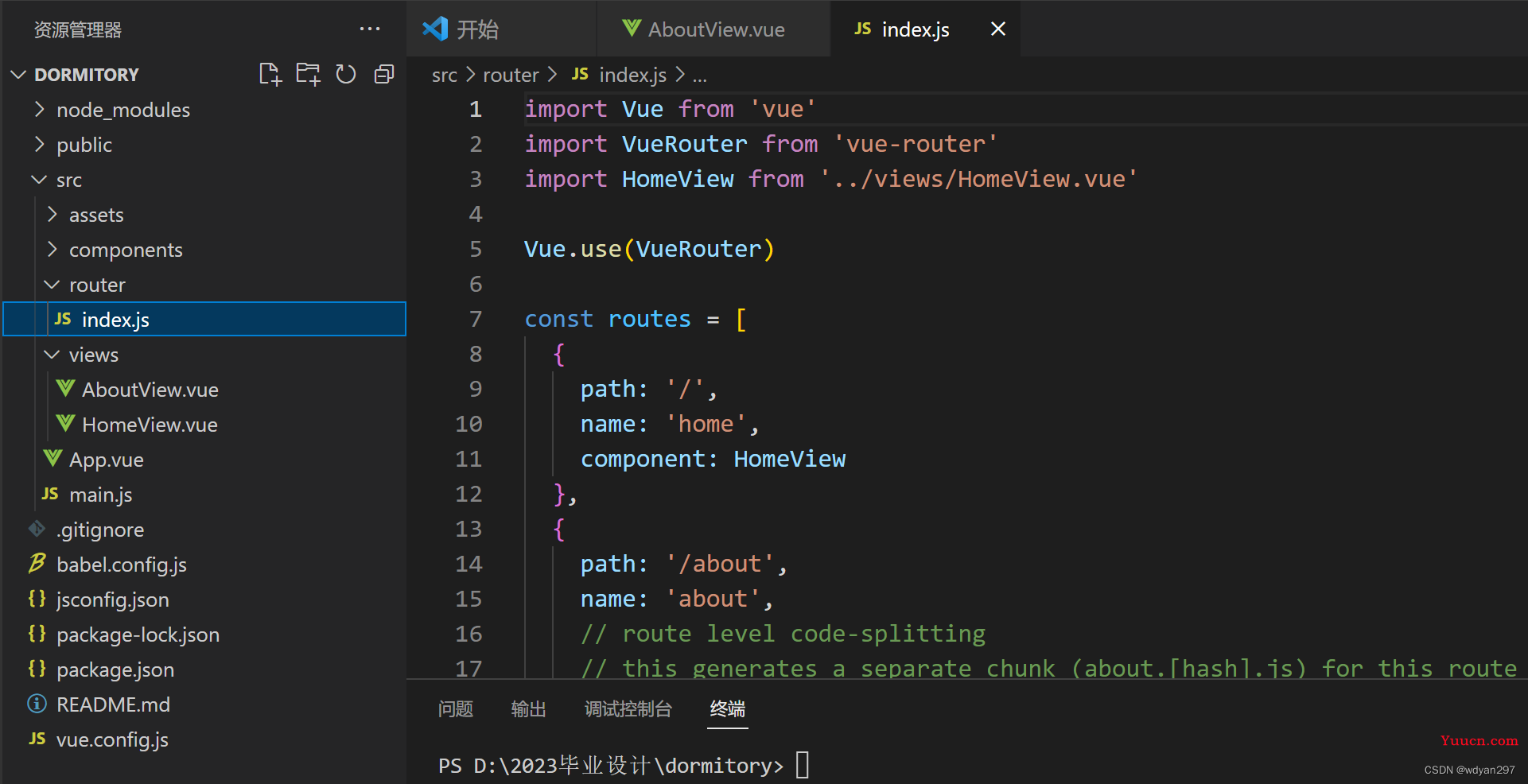Open index.js in the file tree
The image size is (1528, 784).
(x=204, y=320)
